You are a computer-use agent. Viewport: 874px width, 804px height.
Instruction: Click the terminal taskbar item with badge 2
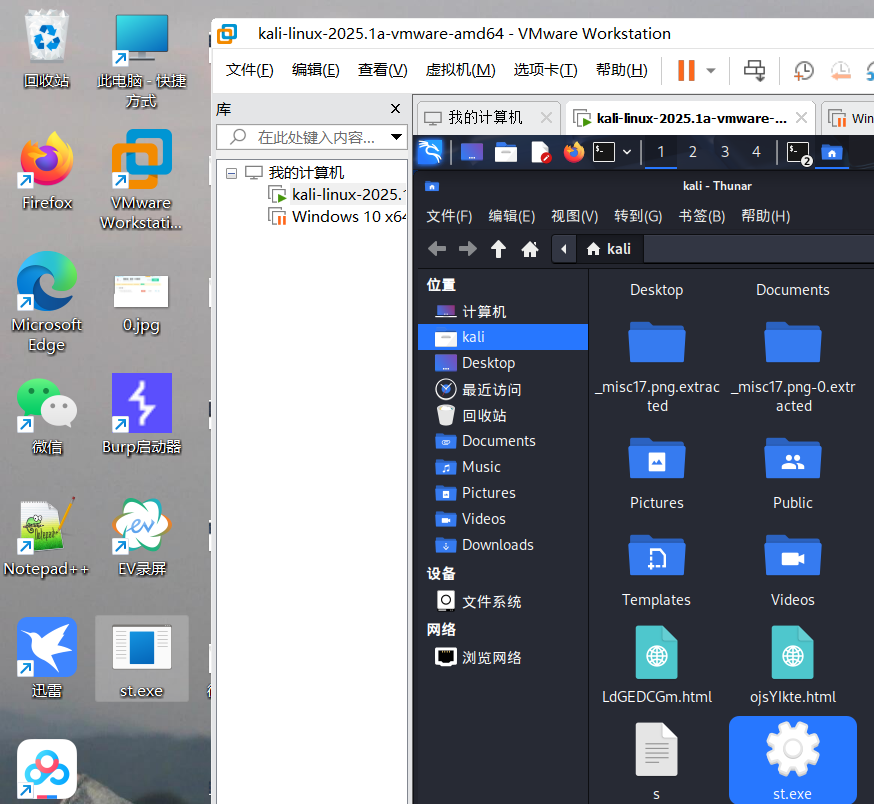[799, 153]
